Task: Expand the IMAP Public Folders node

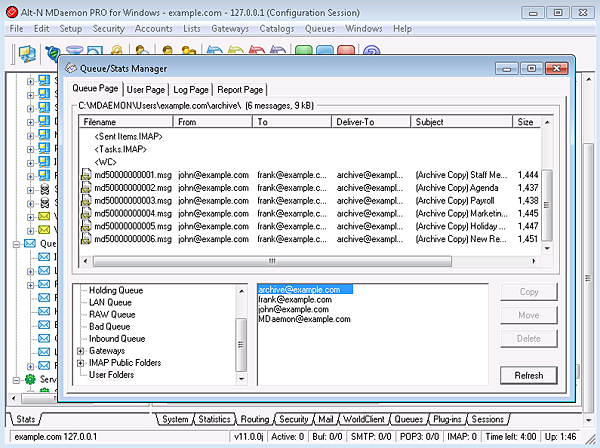Action: [x=80, y=363]
